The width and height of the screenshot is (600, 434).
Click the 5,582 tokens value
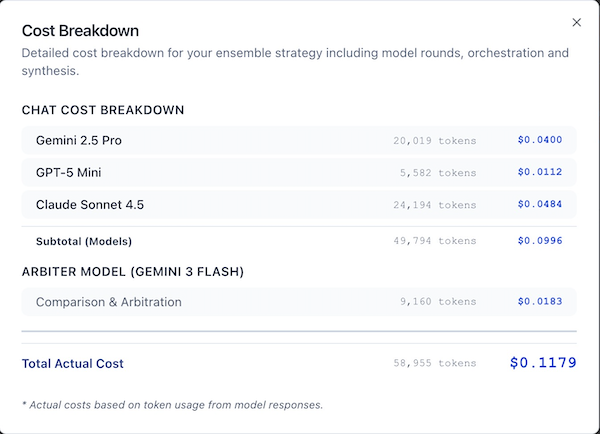click(438, 173)
